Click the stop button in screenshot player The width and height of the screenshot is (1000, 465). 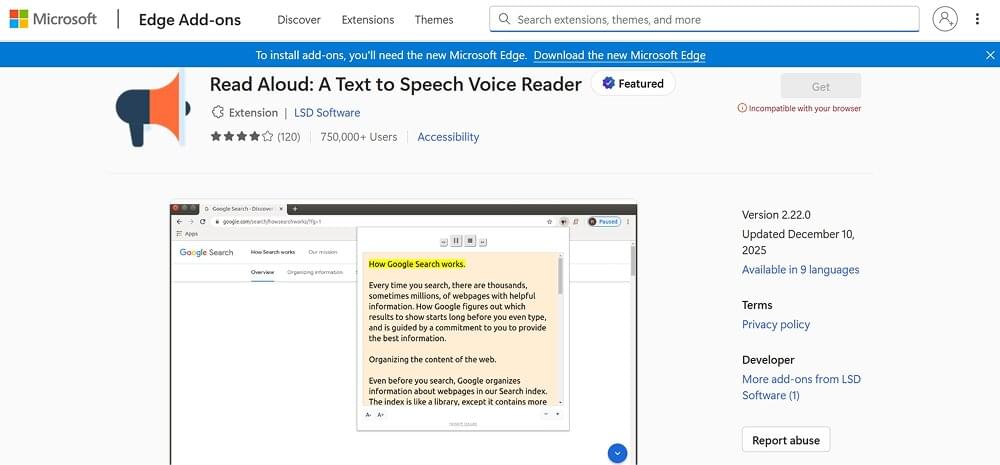[470, 240]
